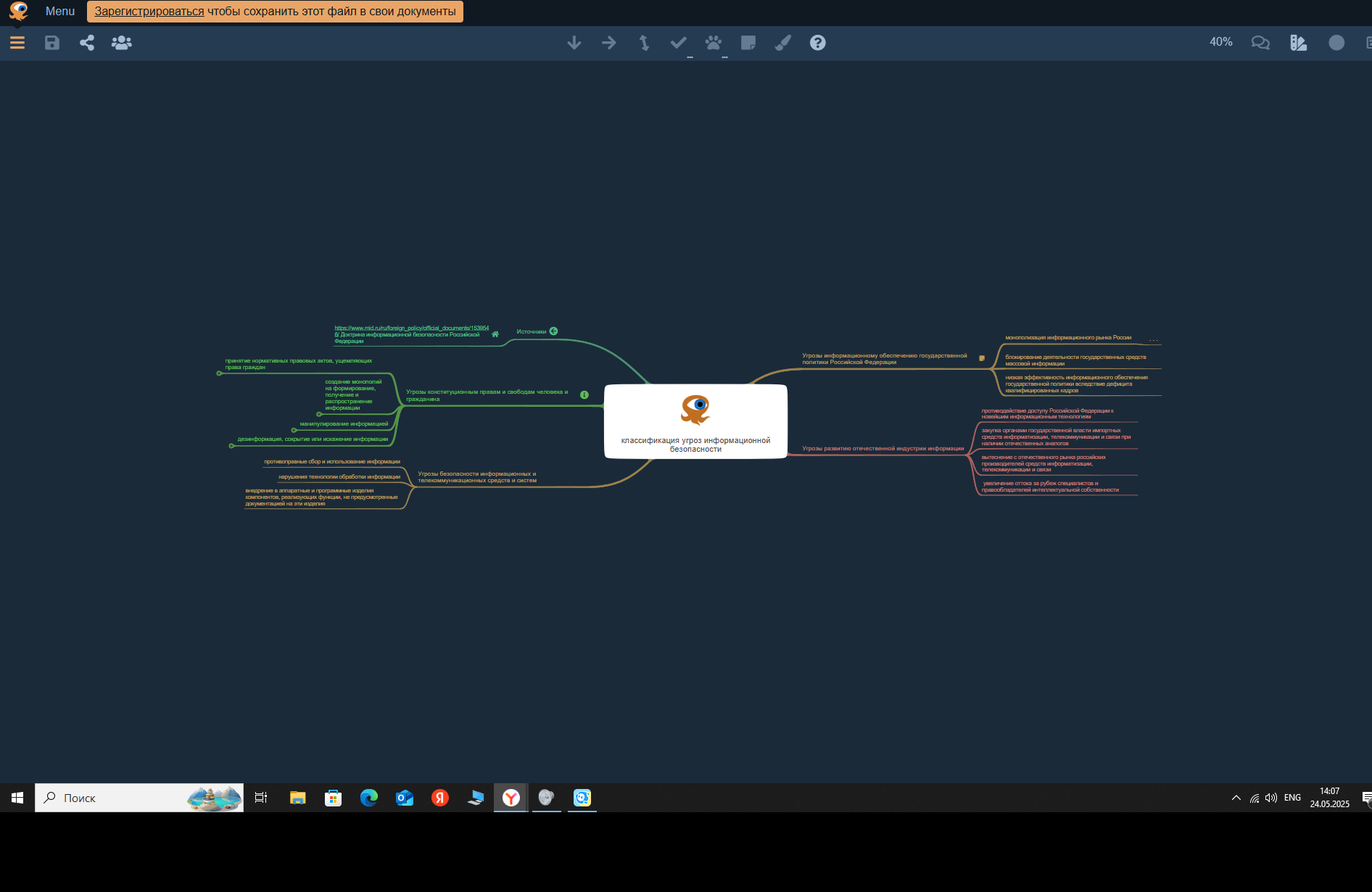Click the down arrow toolbar button
Image resolution: width=1372 pixels, height=892 pixels.
click(574, 43)
